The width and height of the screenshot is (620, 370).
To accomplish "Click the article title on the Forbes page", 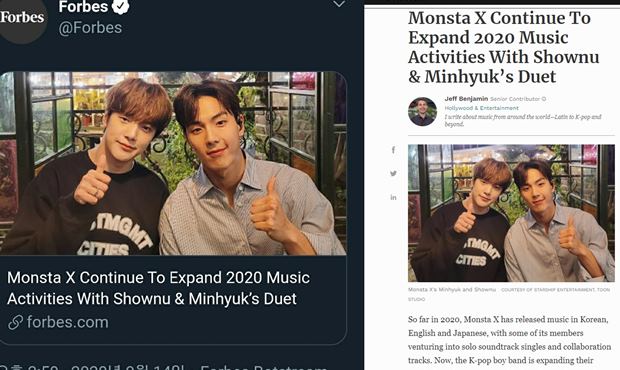I will [x=503, y=47].
